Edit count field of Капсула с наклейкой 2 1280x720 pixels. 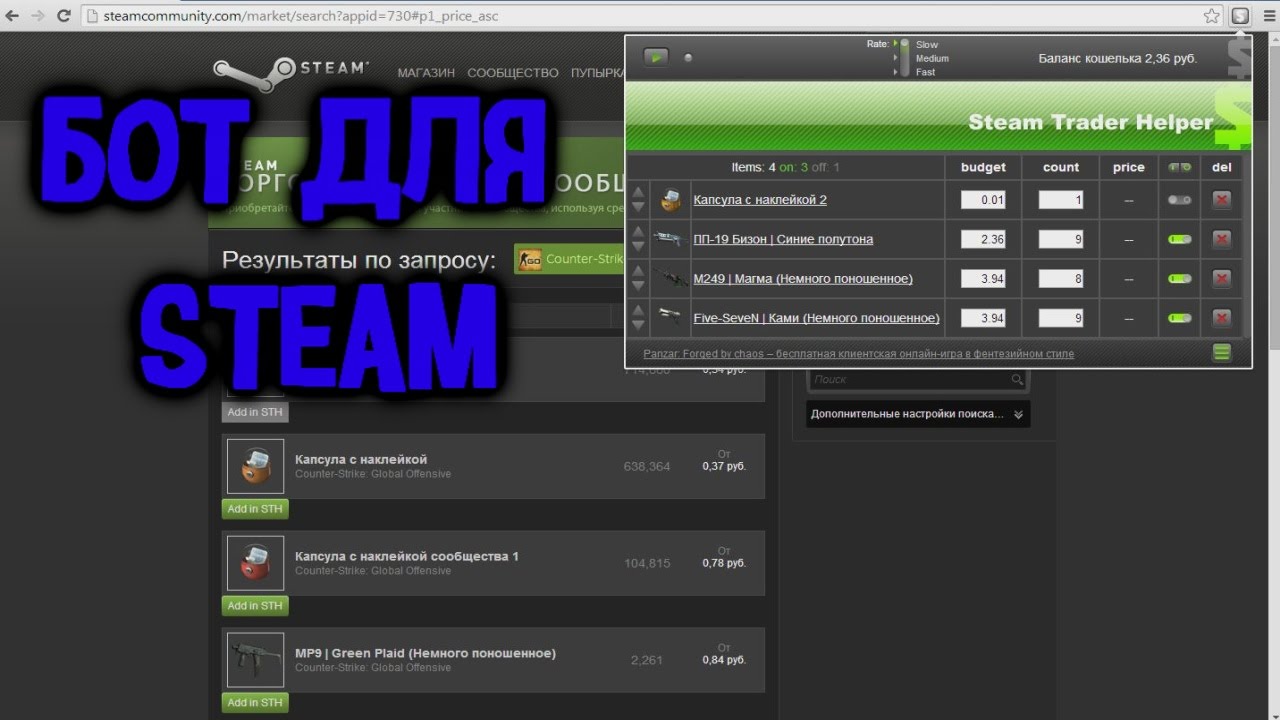pyautogui.click(x=1061, y=200)
